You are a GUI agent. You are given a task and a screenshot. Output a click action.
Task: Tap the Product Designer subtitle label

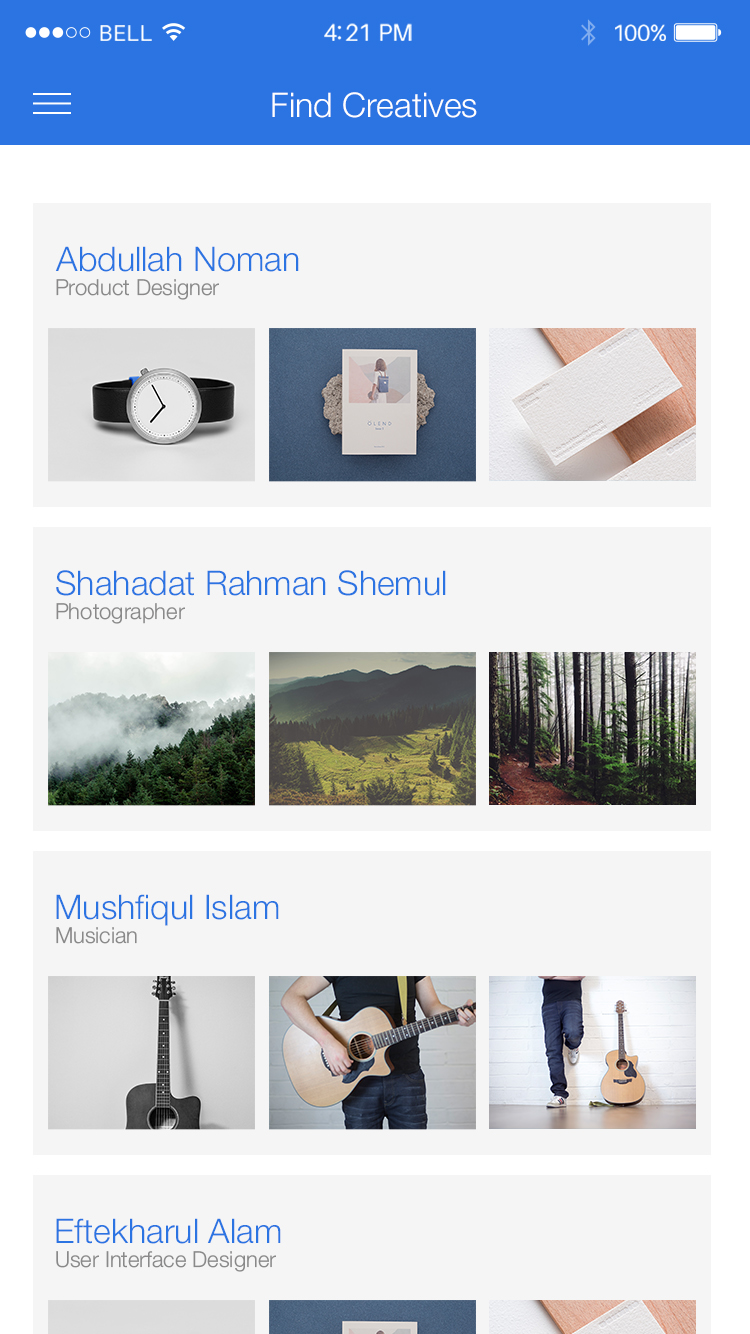[137, 288]
